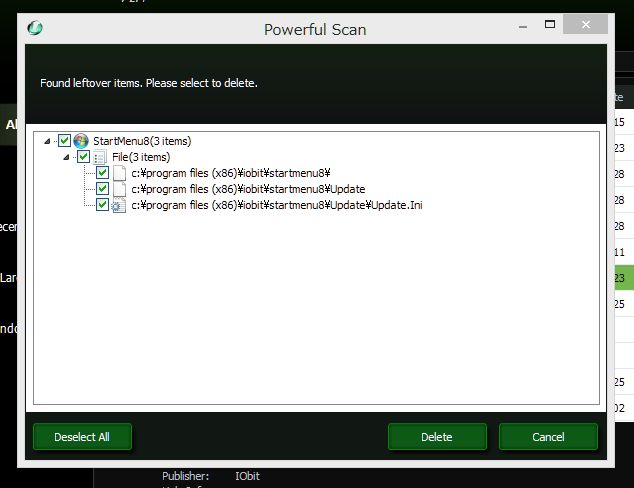Image resolution: width=634 pixels, height=488 pixels.
Task: Maximize the Powerful Scan window
Action: click(x=550, y=25)
